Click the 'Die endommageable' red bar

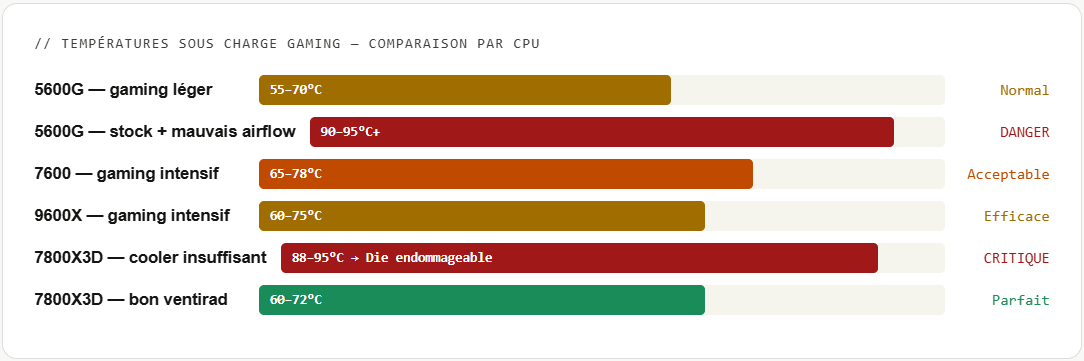pyautogui.click(x=579, y=258)
